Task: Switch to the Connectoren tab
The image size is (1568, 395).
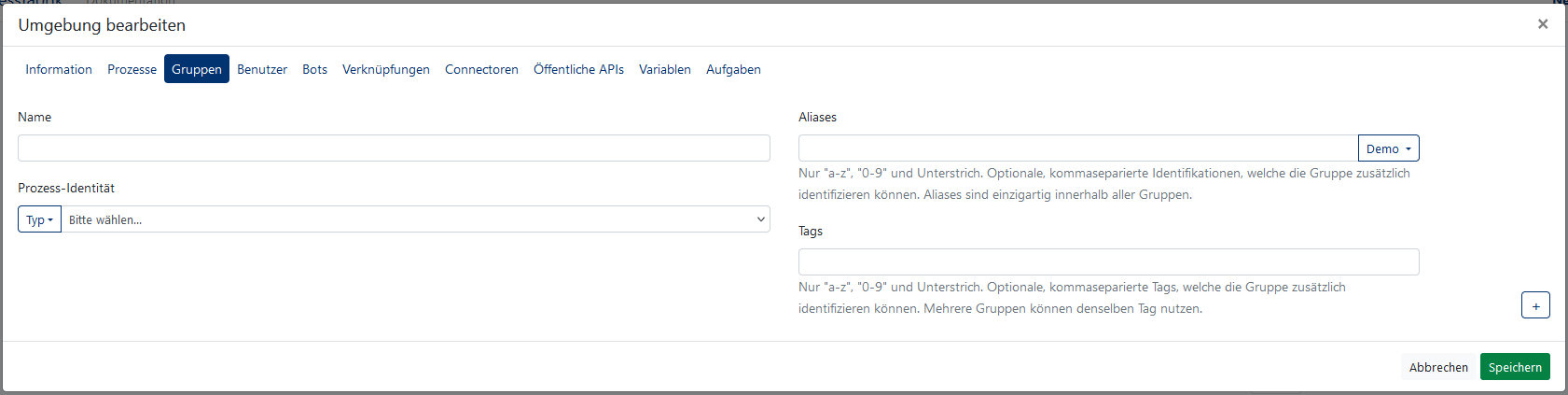Action: pyautogui.click(x=481, y=69)
